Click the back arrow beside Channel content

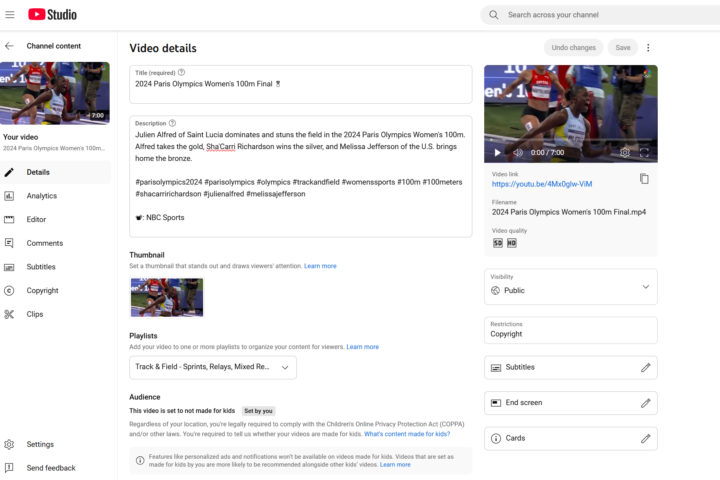tap(10, 46)
